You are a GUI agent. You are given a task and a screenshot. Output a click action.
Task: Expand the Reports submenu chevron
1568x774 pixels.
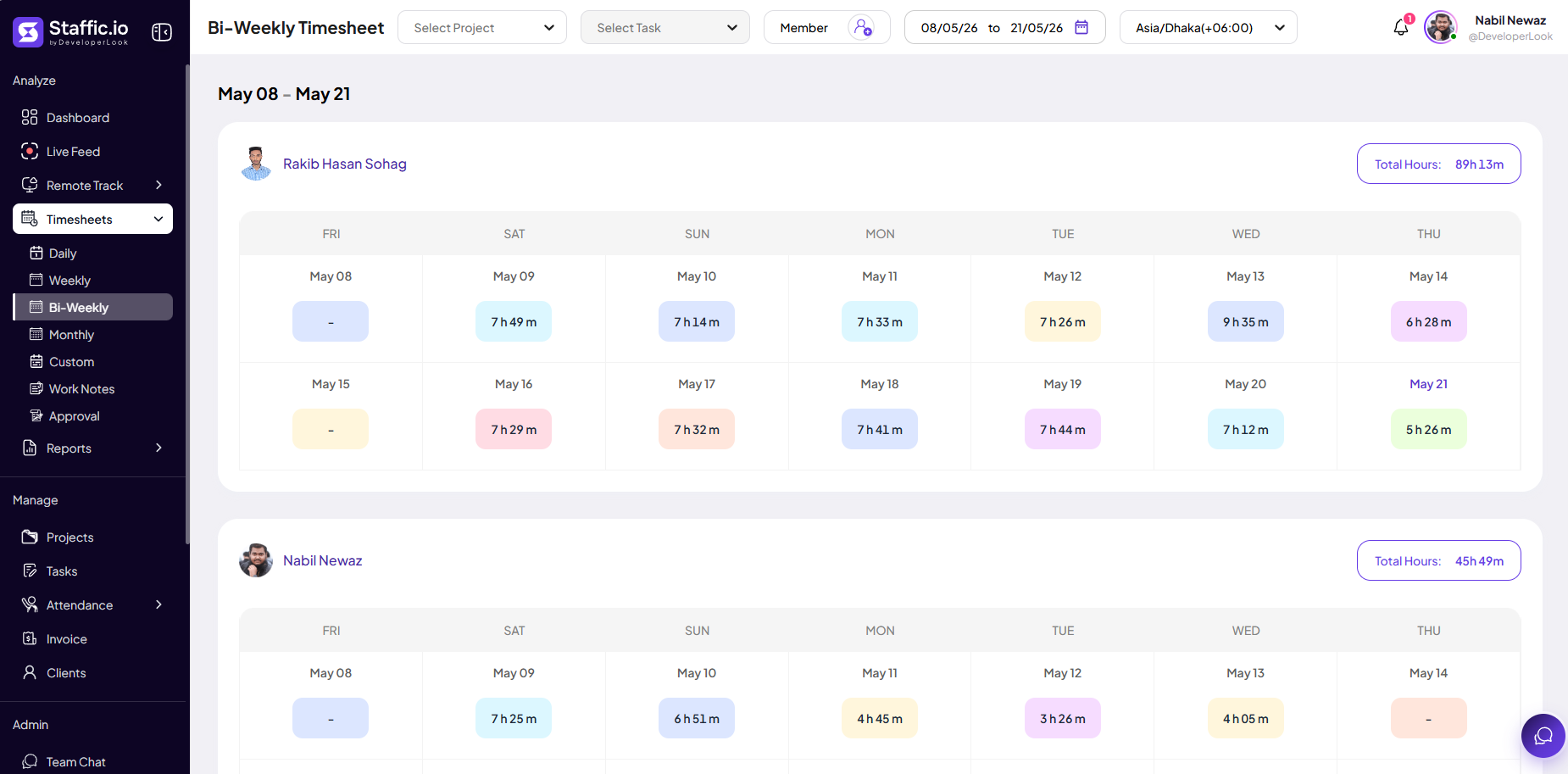click(158, 448)
